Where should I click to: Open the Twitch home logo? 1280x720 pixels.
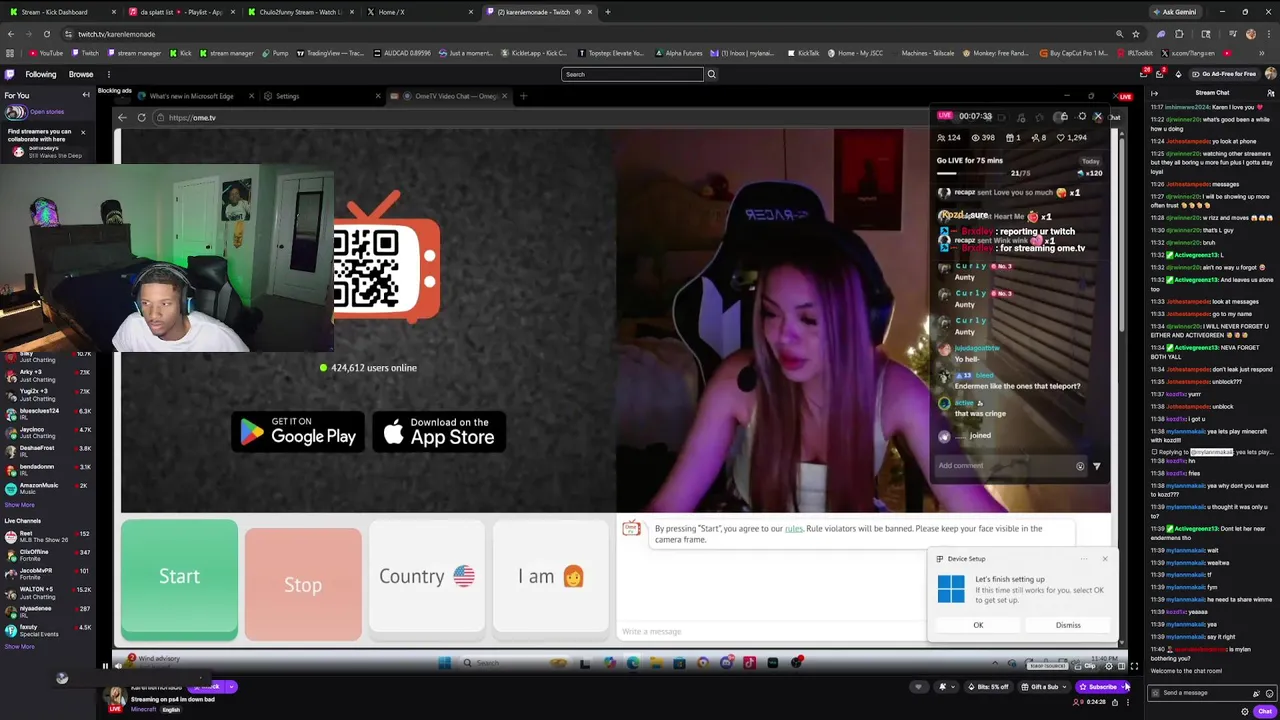click(x=10, y=74)
